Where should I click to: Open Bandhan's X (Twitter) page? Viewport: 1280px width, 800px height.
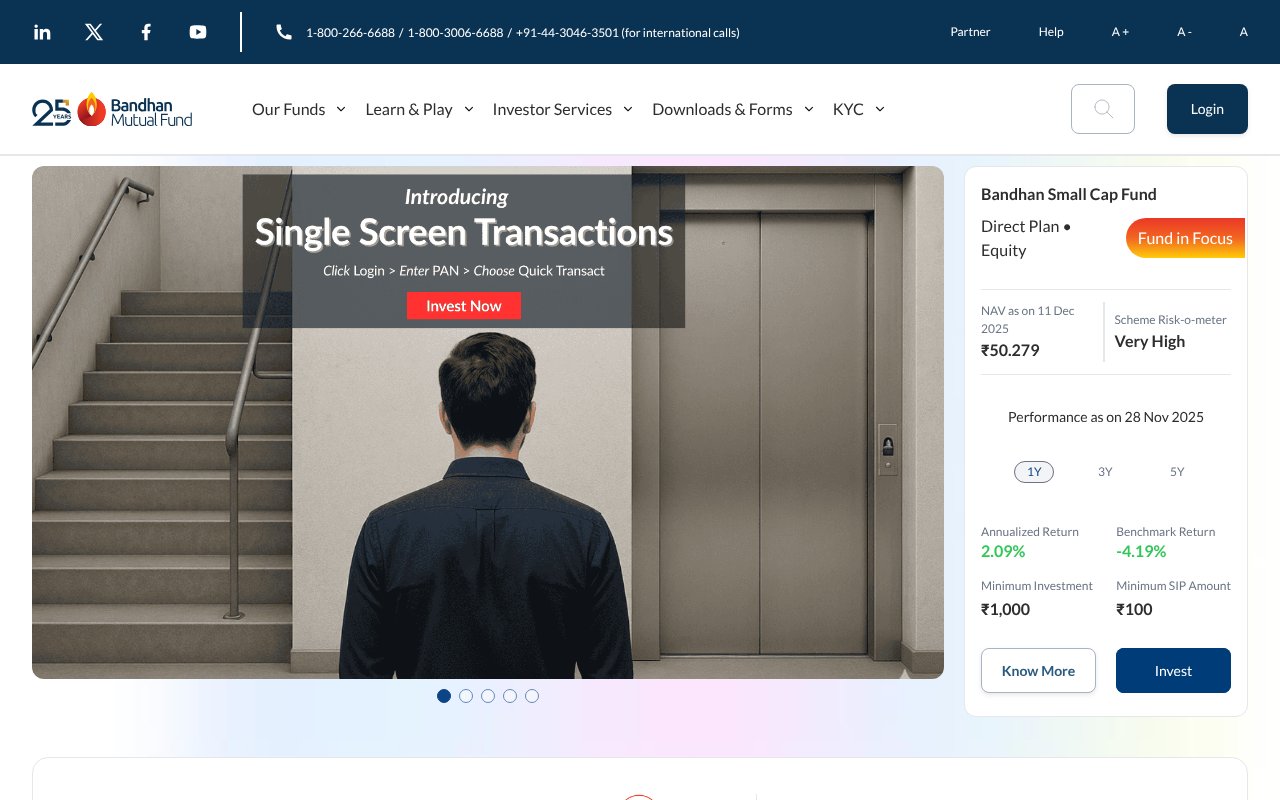click(94, 32)
